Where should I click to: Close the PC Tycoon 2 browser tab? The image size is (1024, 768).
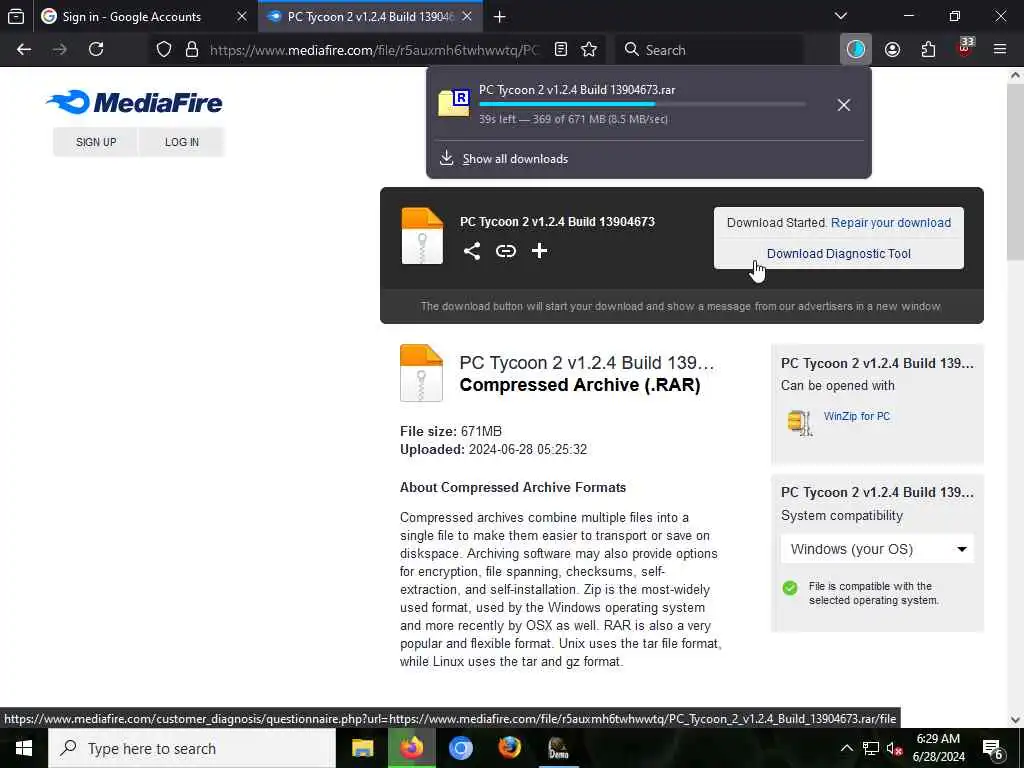click(x=467, y=17)
